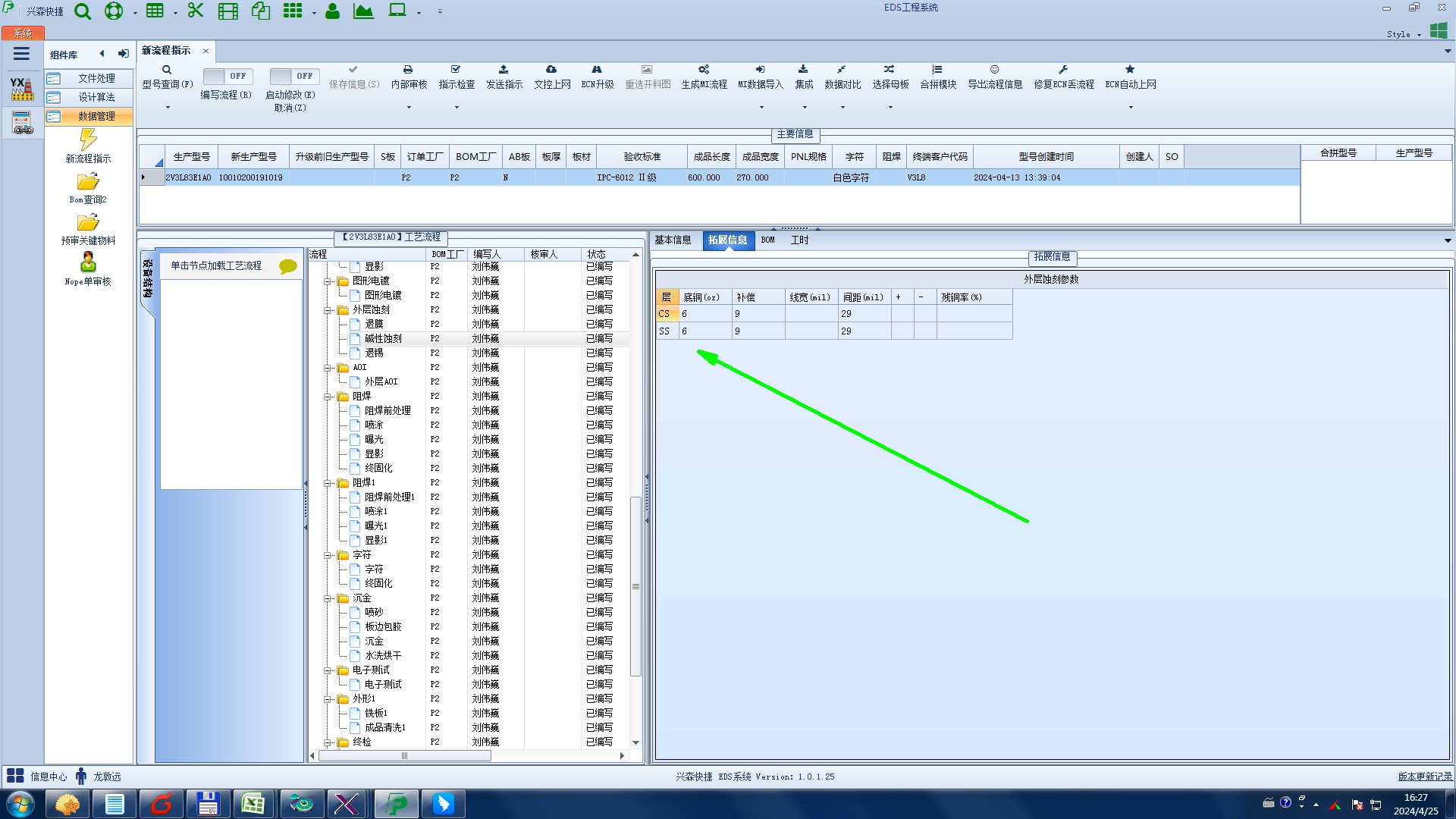Image resolution: width=1456 pixels, height=819 pixels.
Task: Collapse the 阻焊1 folder node
Action: pos(328,483)
